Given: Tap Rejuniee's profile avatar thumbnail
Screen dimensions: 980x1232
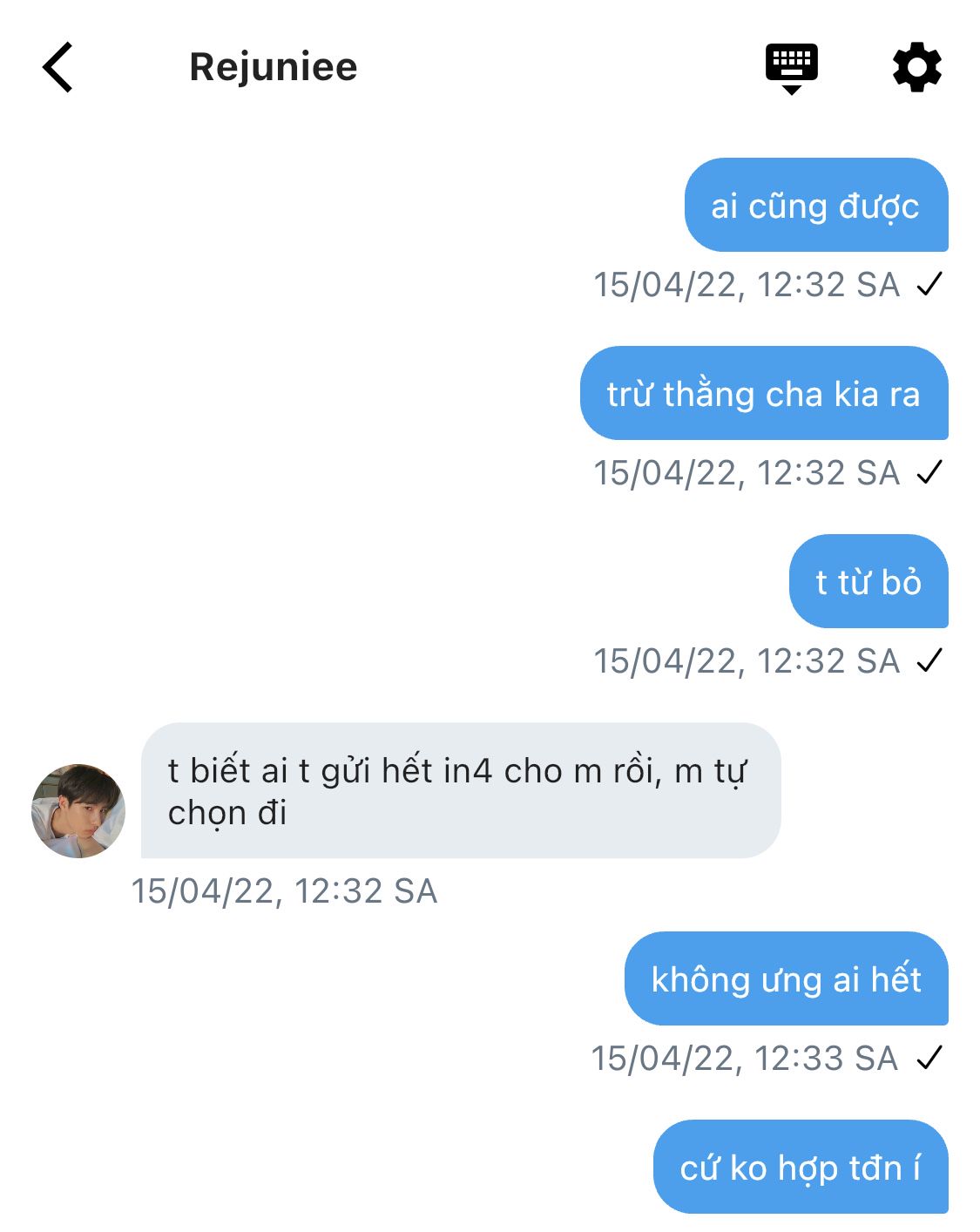Looking at the screenshot, I should tap(78, 811).
